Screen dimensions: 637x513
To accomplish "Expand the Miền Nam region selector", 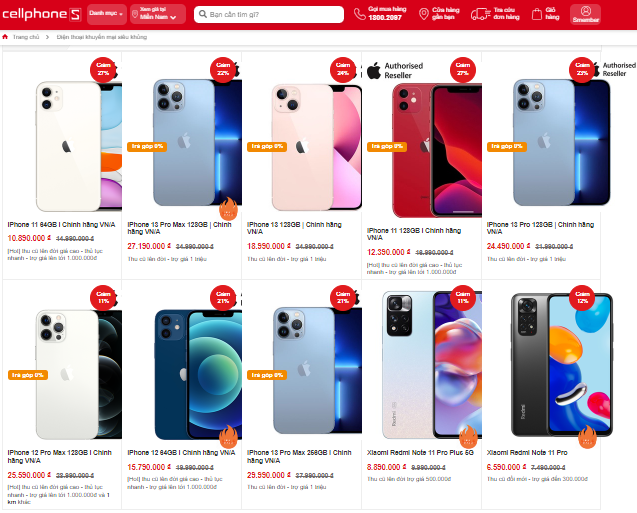I will click(158, 14).
